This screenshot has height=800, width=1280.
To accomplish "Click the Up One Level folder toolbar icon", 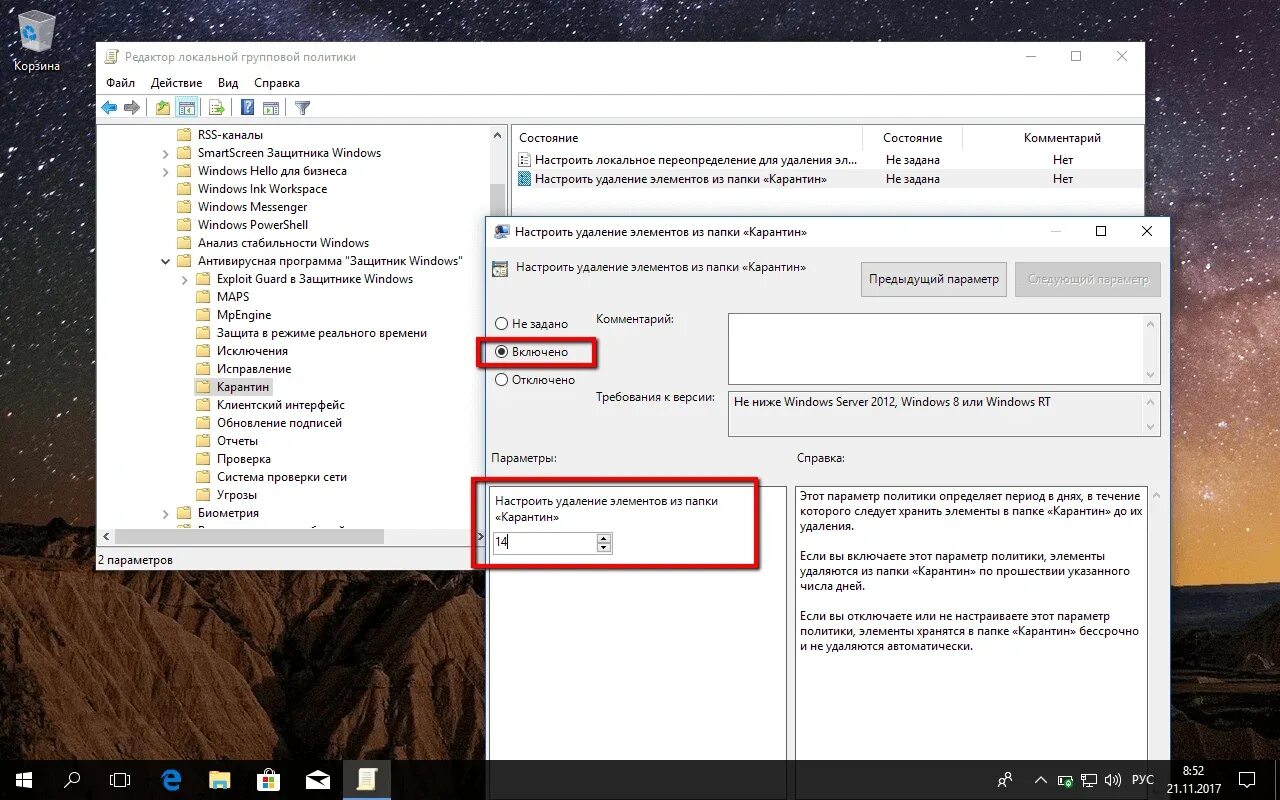I will (163, 108).
